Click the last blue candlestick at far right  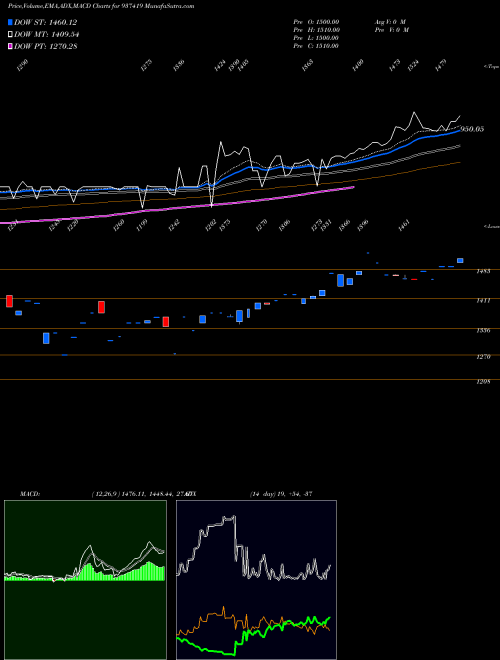point(460,261)
